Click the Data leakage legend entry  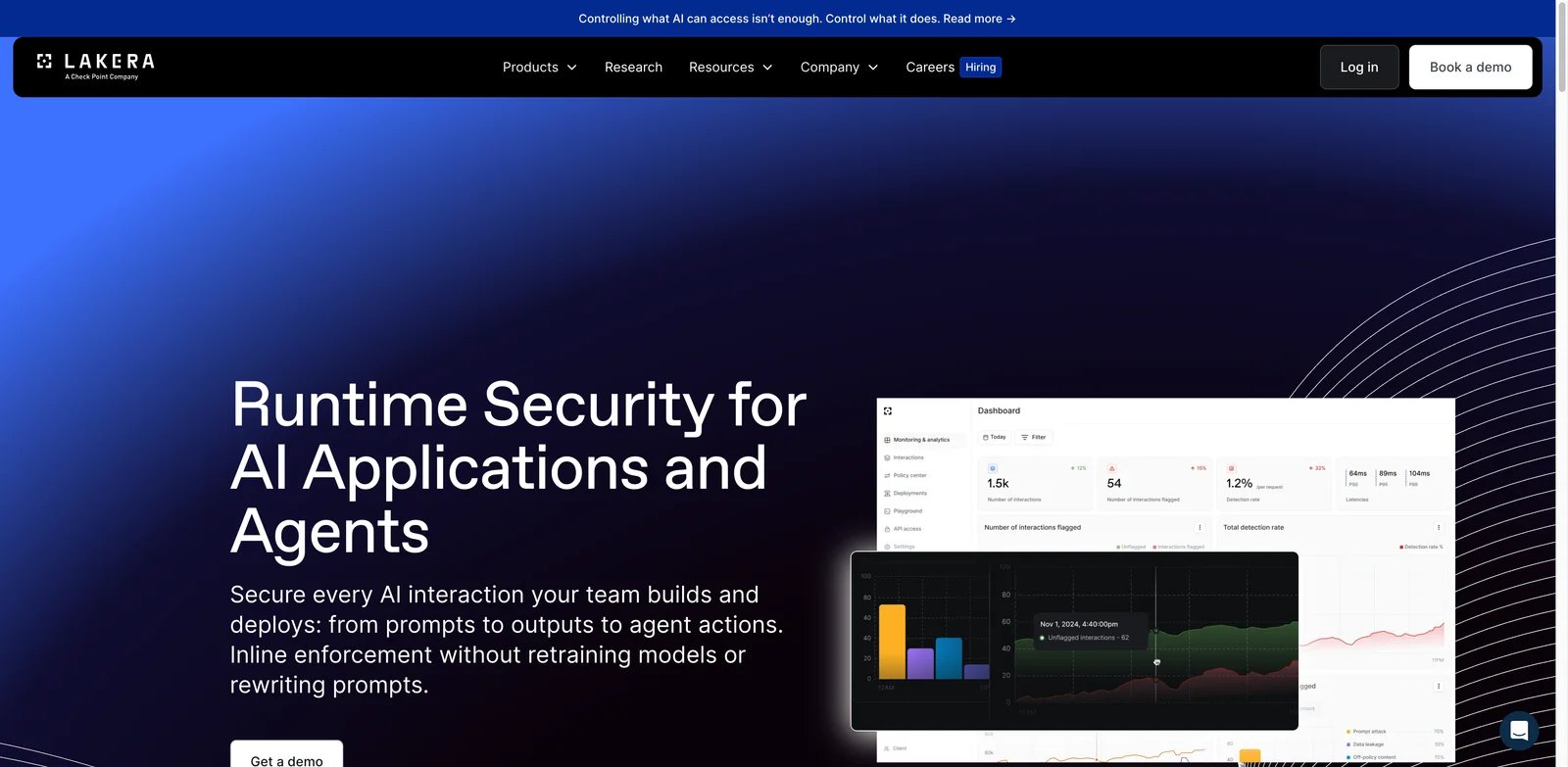(1365, 744)
